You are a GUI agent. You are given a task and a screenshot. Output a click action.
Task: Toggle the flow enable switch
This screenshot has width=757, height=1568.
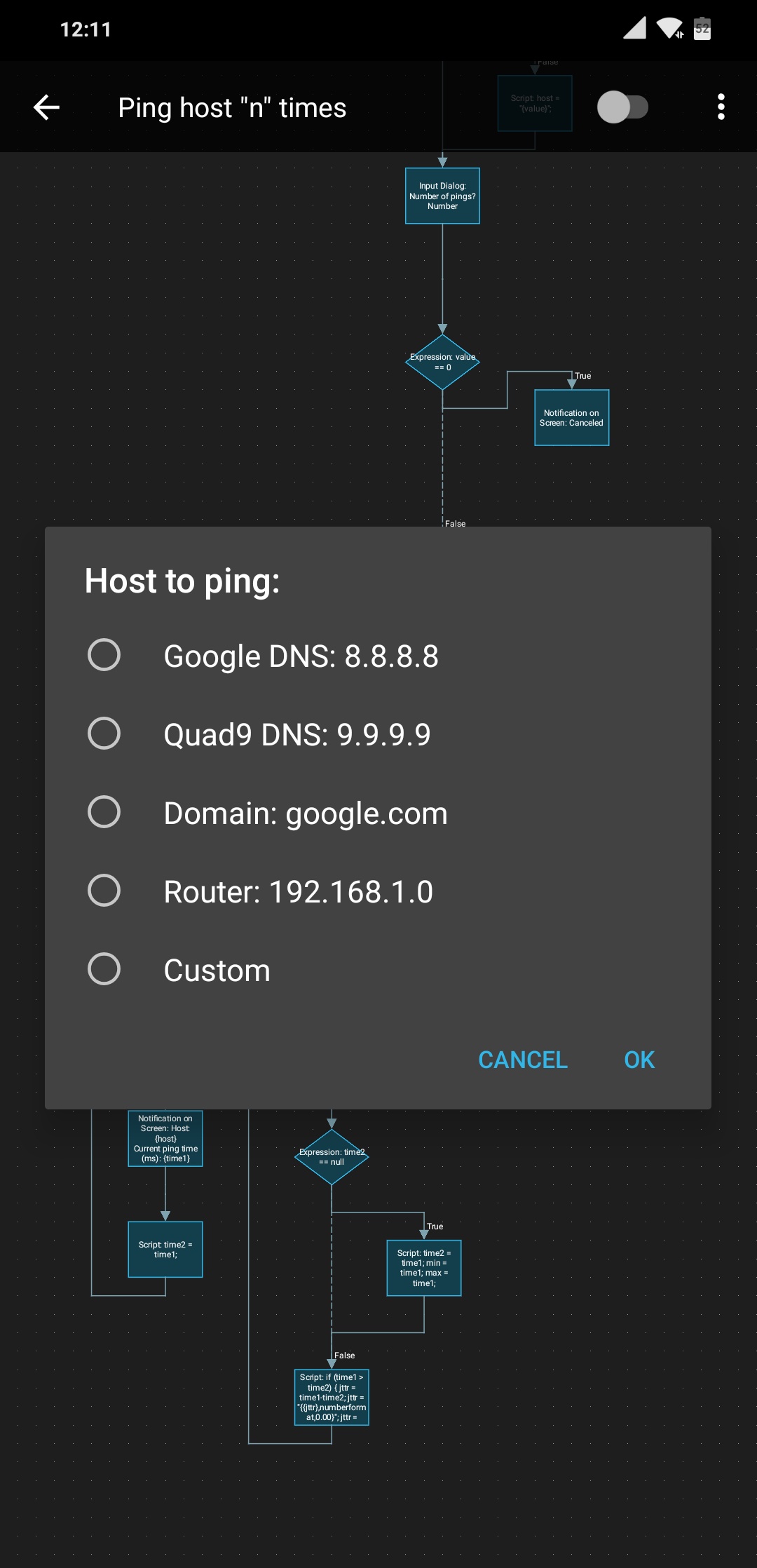622,107
